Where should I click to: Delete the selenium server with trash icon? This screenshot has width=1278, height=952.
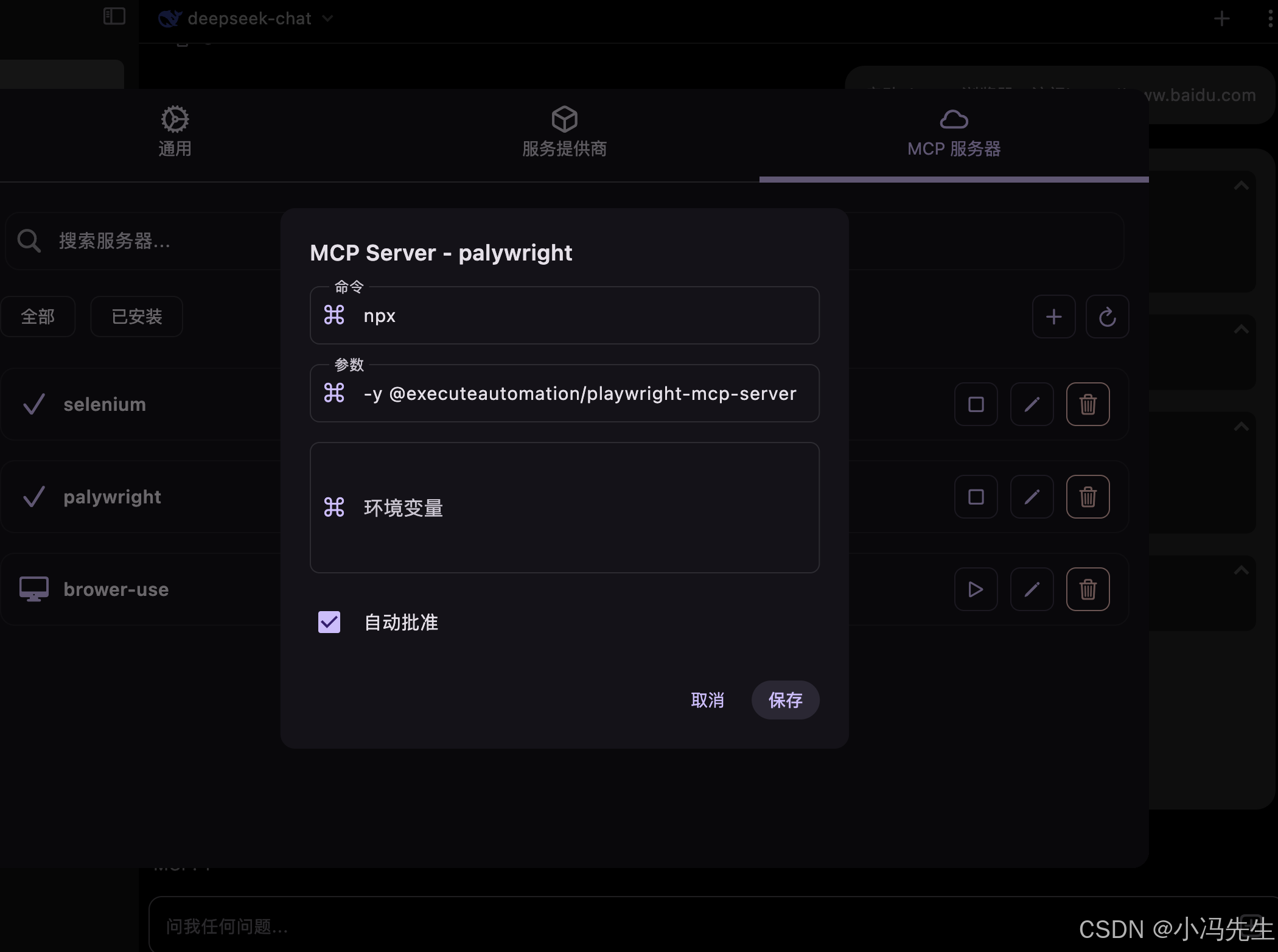1088,404
